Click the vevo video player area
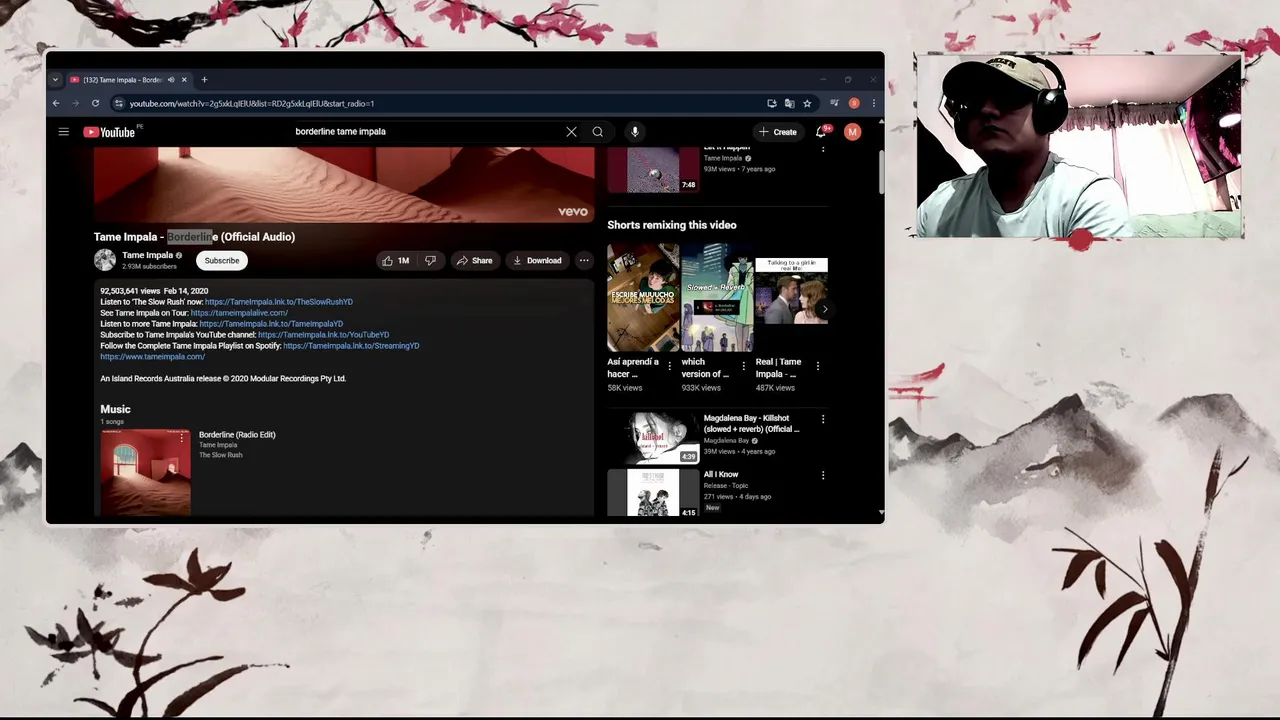This screenshot has height=720, width=1280. (x=344, y=185)
